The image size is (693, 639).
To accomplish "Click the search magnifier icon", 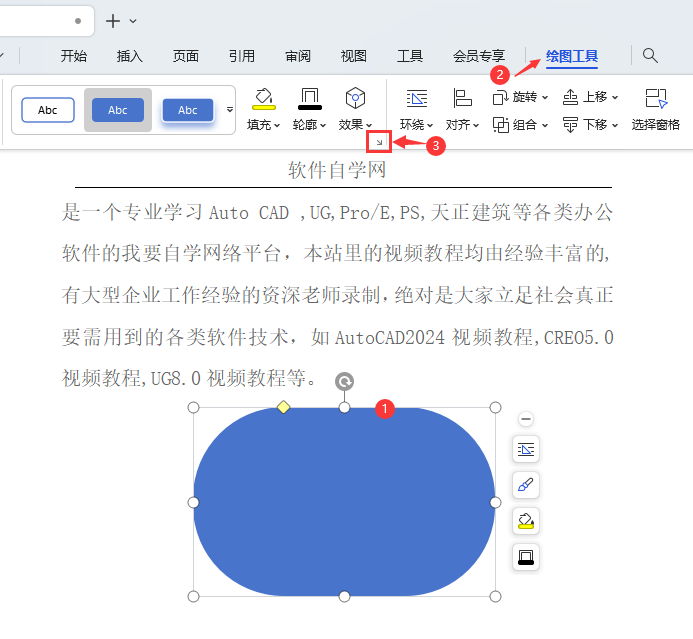I will pyautogui.click(x=650, y=56).
